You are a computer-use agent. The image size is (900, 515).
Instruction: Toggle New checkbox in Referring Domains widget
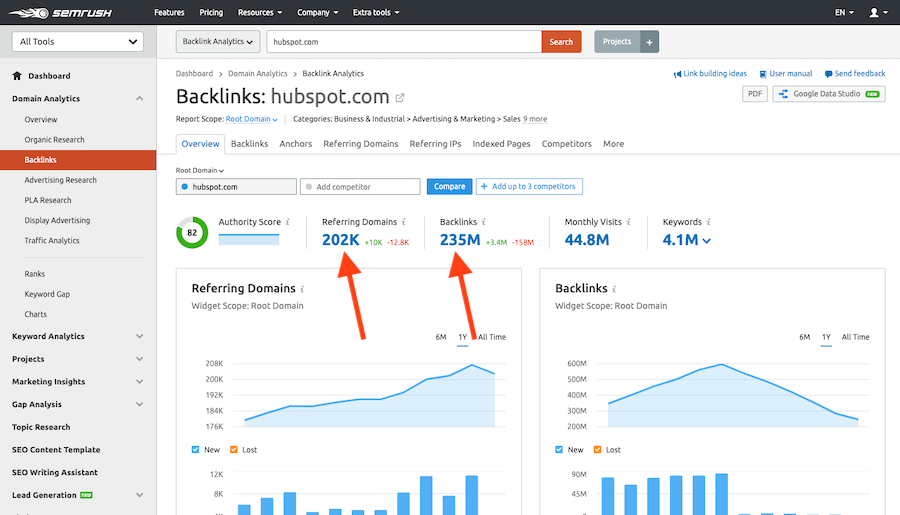tap(195, 450)
